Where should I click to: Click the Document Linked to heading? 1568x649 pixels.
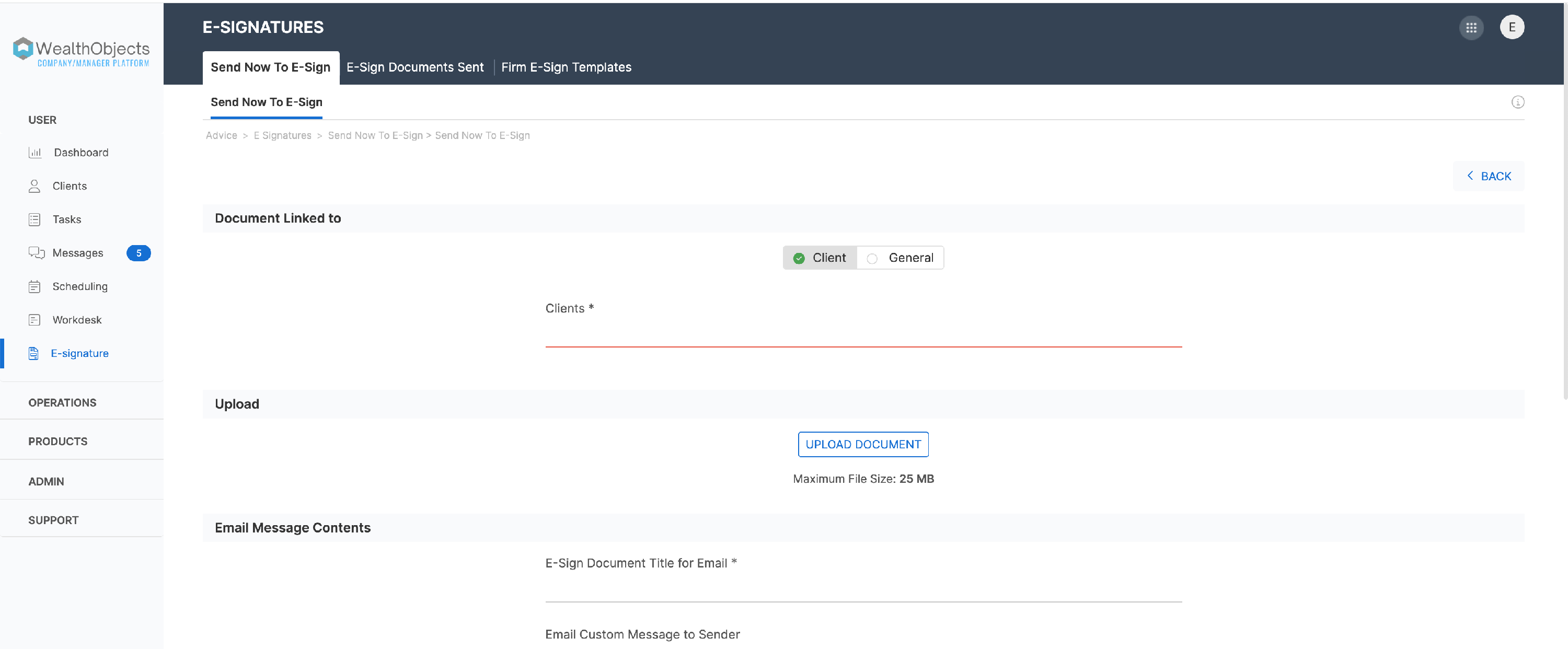(x=278, y=218)
